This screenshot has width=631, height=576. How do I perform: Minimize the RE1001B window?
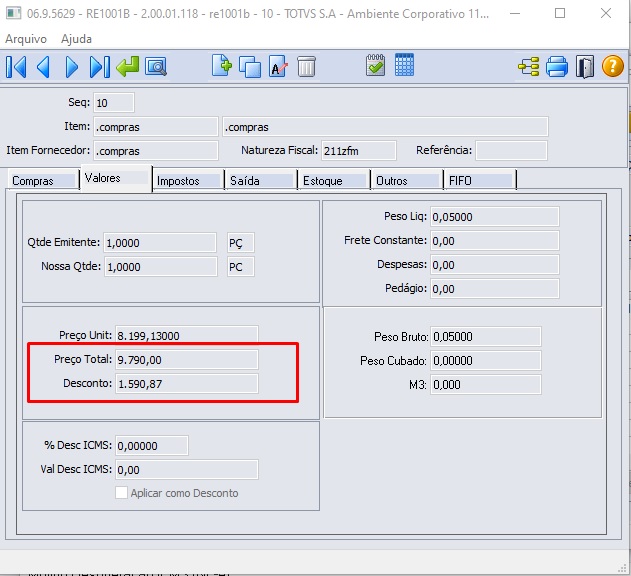coord(515,13)
